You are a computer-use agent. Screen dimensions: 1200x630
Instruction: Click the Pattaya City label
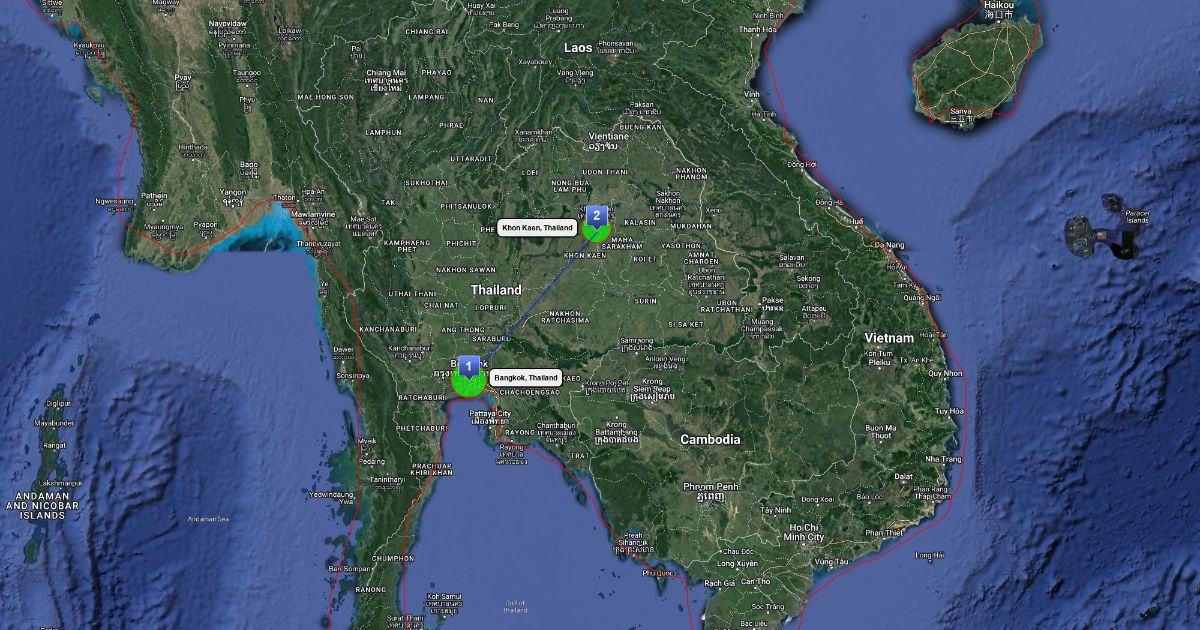click(490, 413)
